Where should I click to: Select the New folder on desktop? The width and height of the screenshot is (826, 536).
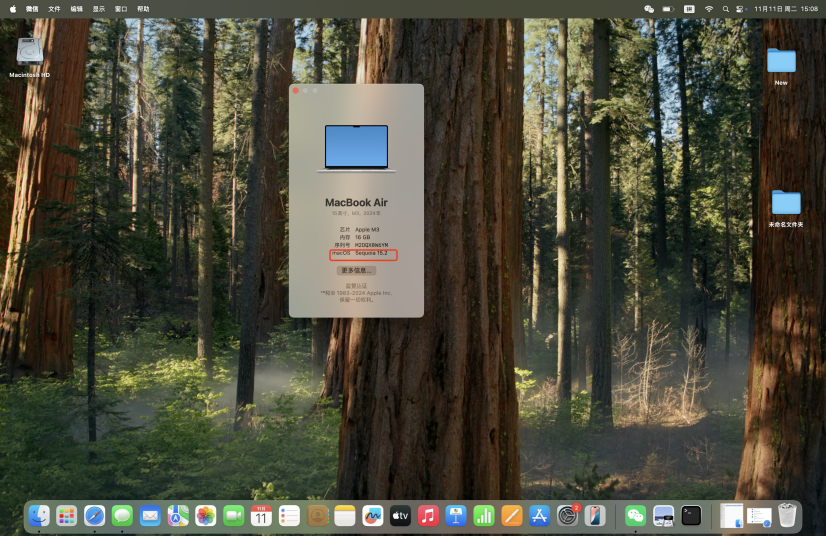pyautogui.click(x=781, y=66)
